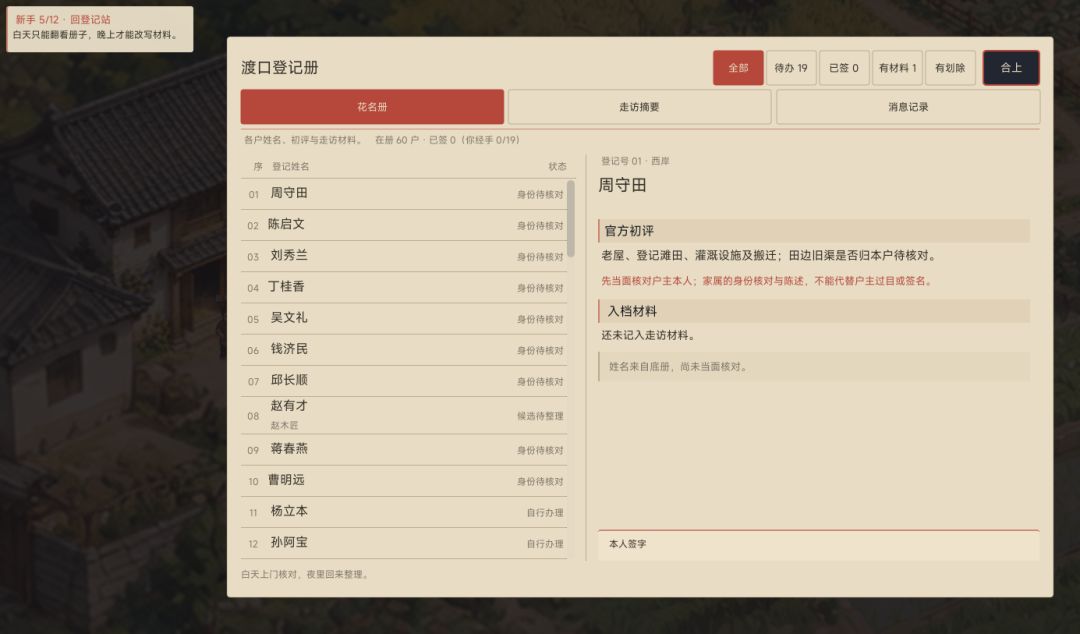This screenshot has width=1080, height=634.
Task: Select row 10 曹明远
Action: coord(404,481)
